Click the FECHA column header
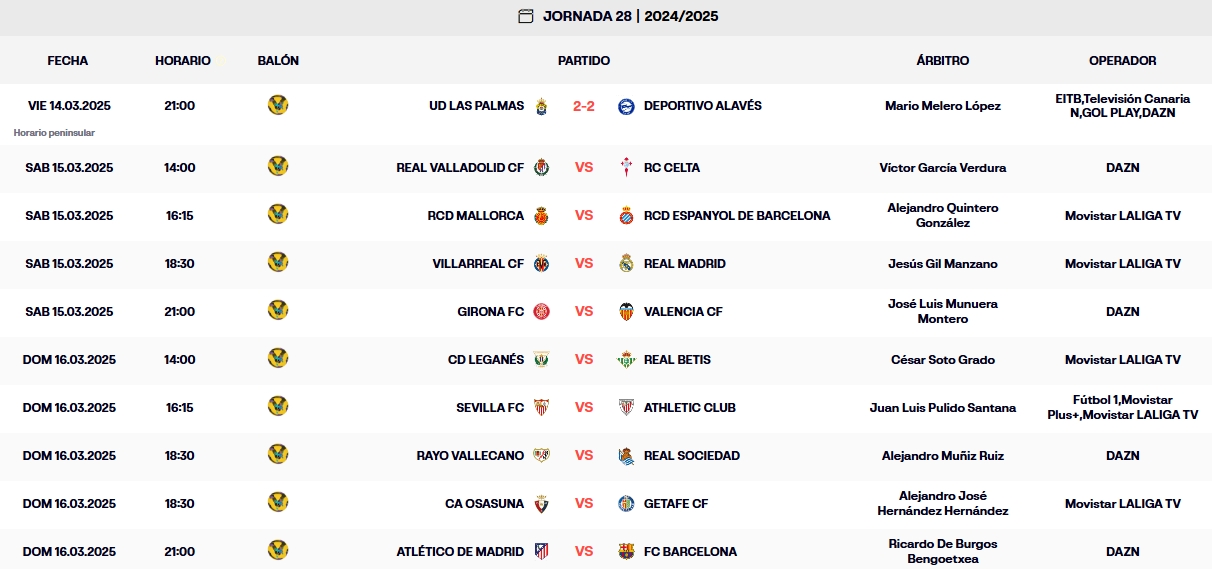Screen dimensions: 1212x569 68,61
